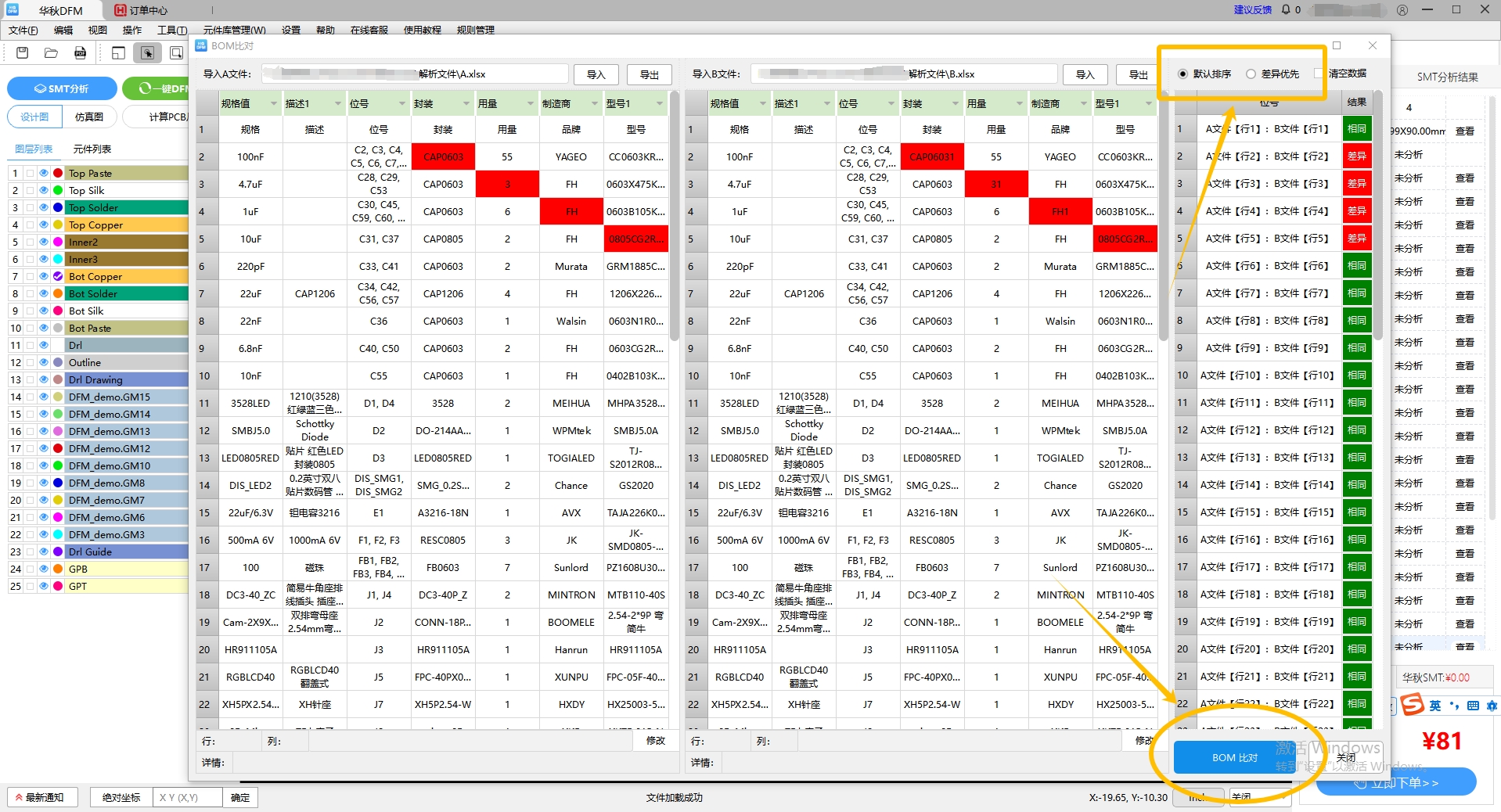Open the notification bell icon

click(1286, 10)
